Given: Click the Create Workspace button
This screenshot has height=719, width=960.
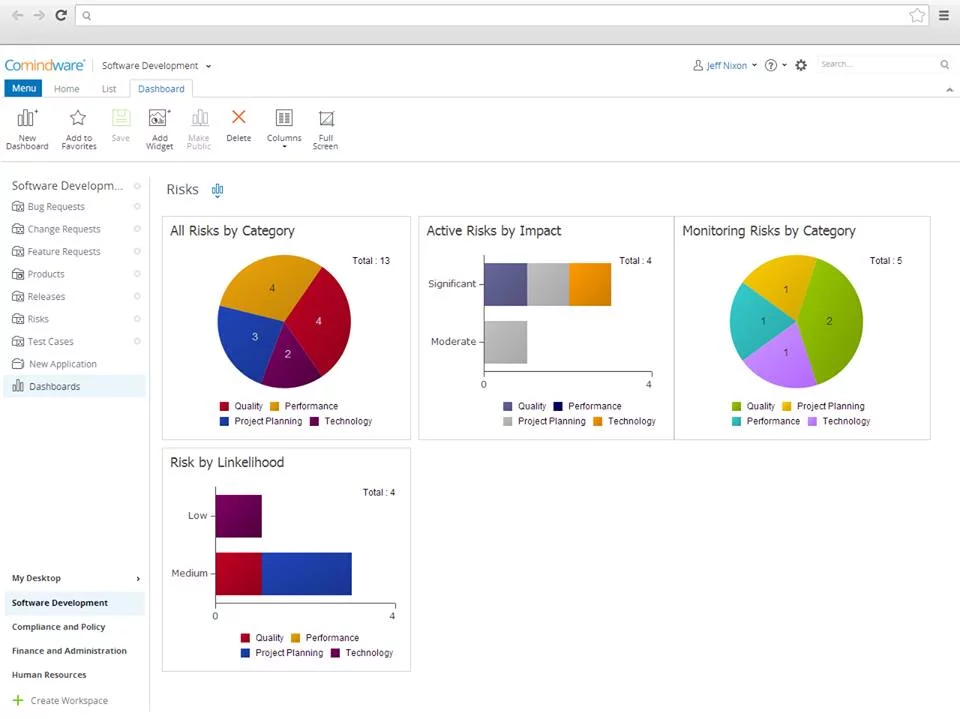Looking at the screenshot, I should pyautogui.click(x=67, y=700).
